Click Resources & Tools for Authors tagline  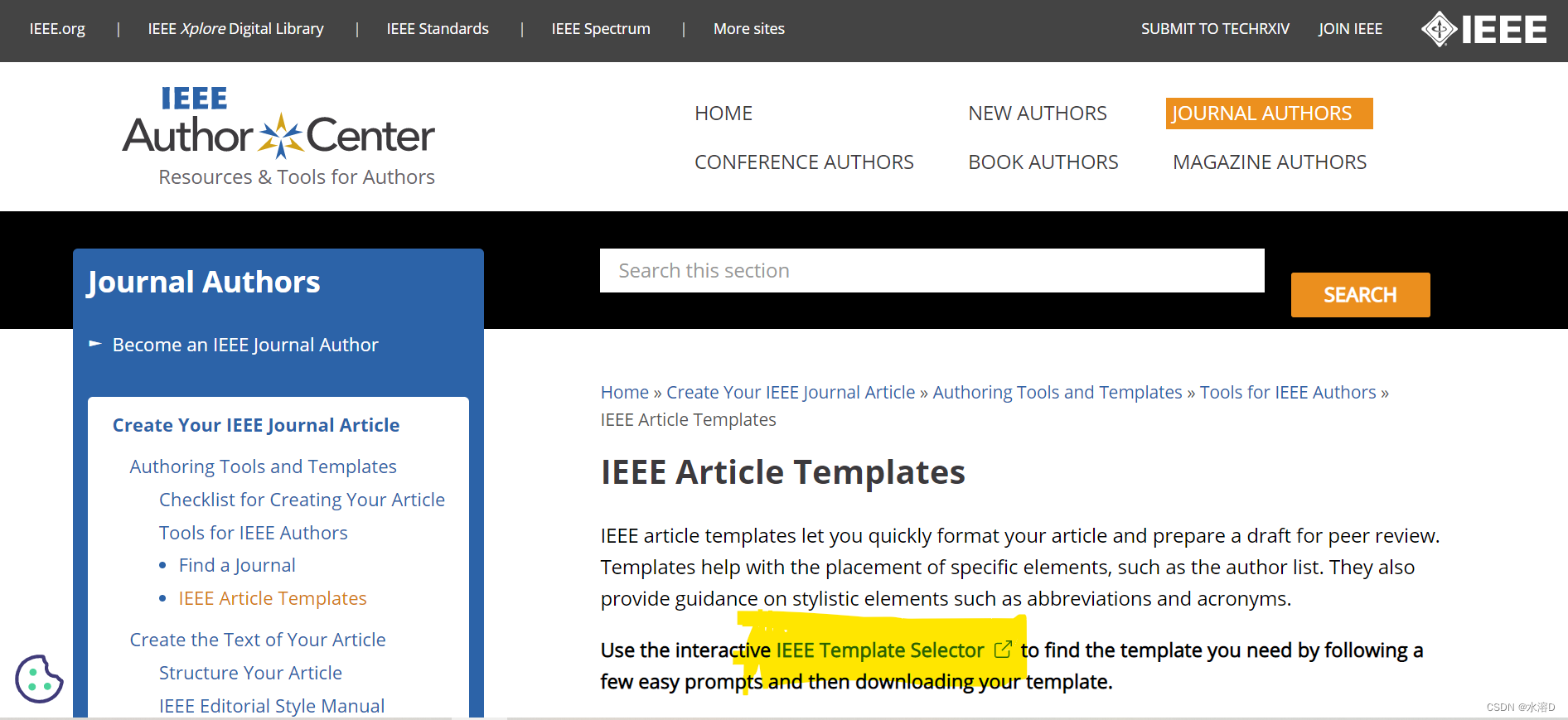(297, 177)
